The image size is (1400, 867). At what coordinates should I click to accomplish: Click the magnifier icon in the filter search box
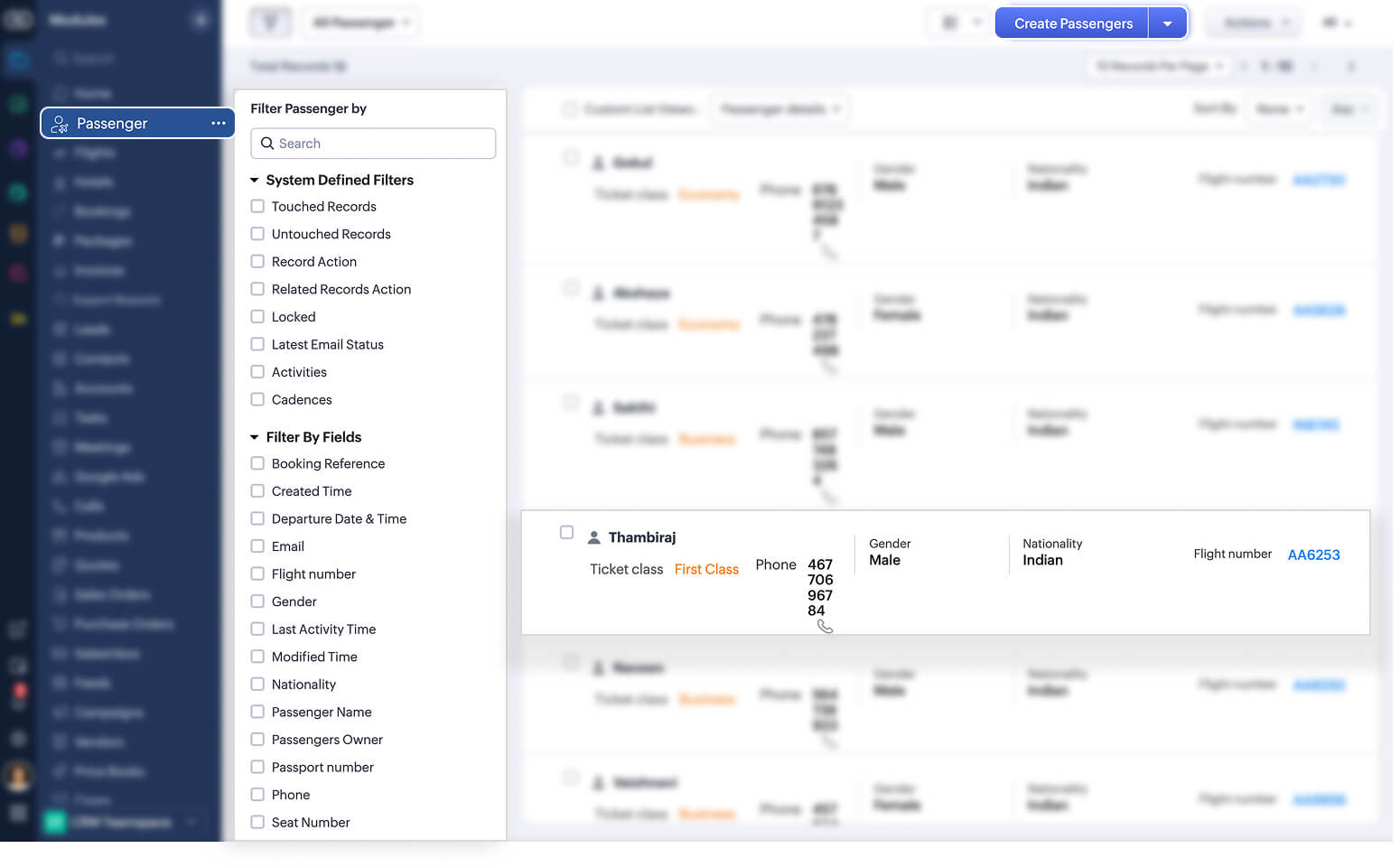266,144
